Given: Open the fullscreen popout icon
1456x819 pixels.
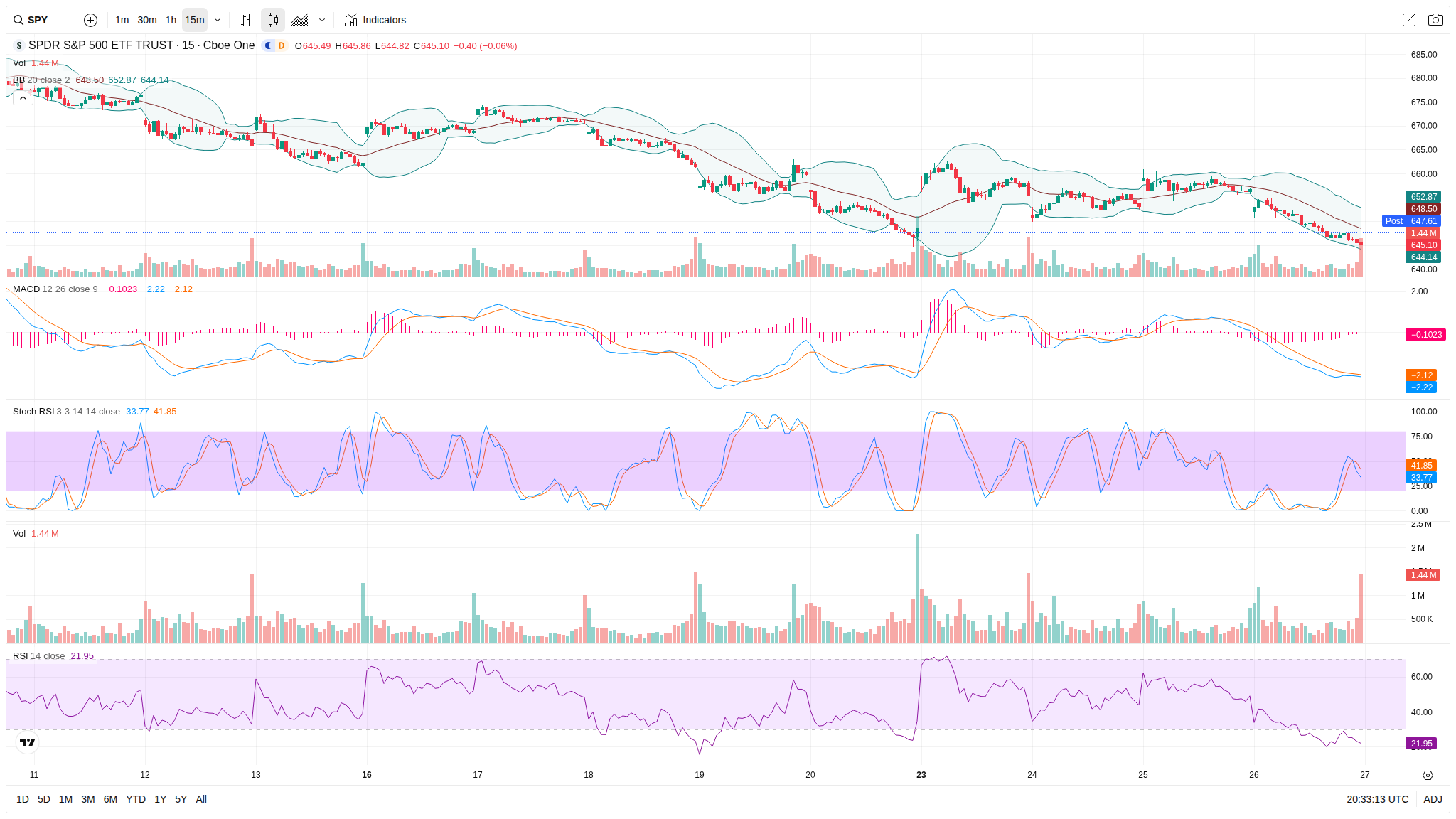Looking at the screenshot, I should pos(1408,20).
